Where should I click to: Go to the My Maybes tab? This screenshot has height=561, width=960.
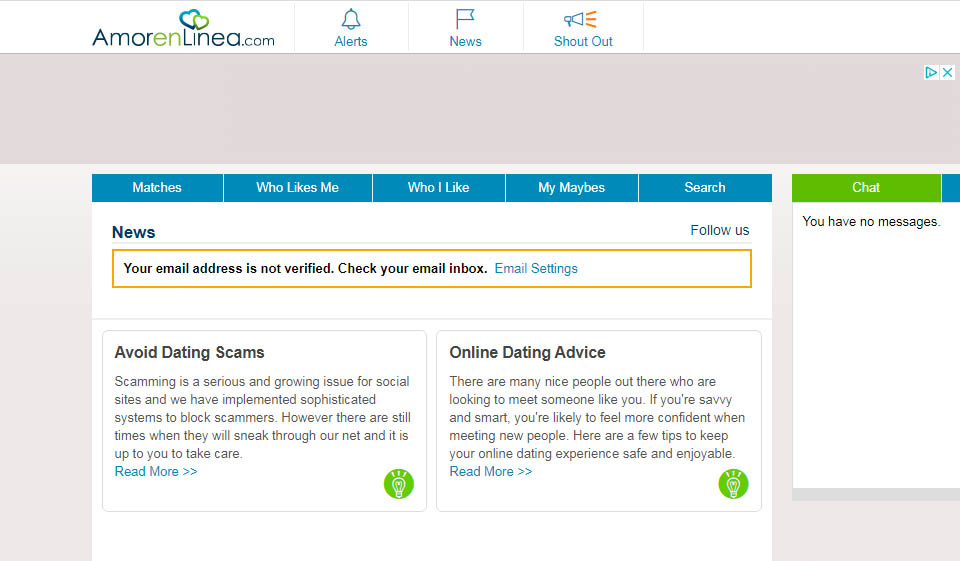[571, 187]
